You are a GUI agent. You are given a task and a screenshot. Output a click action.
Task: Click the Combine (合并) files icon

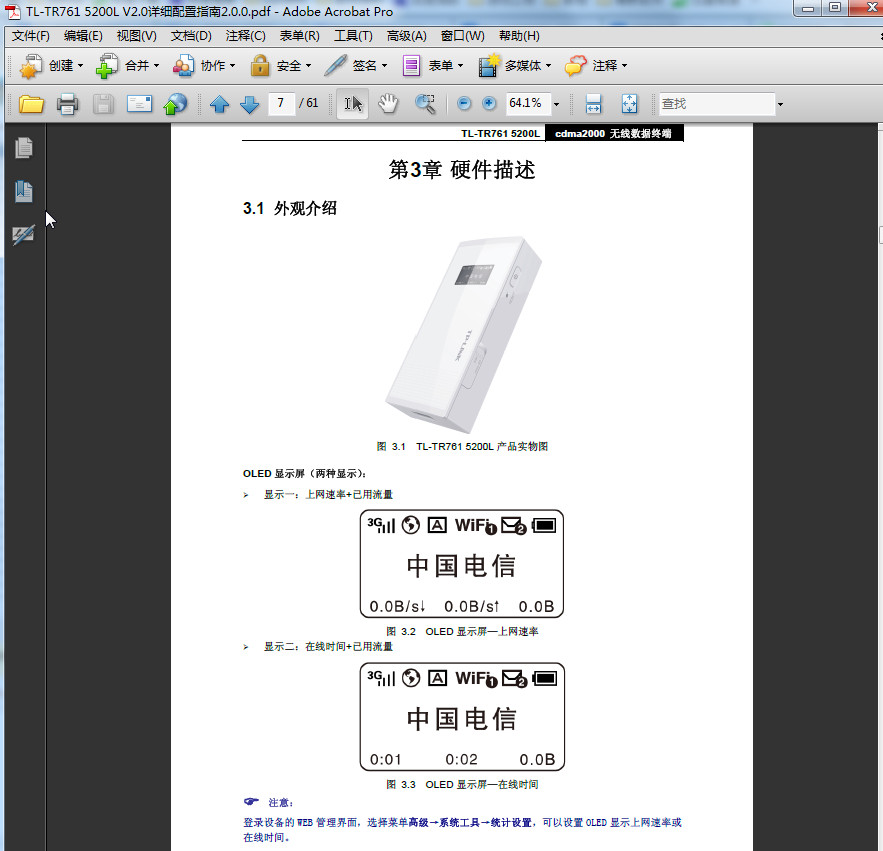pos(106,66)
